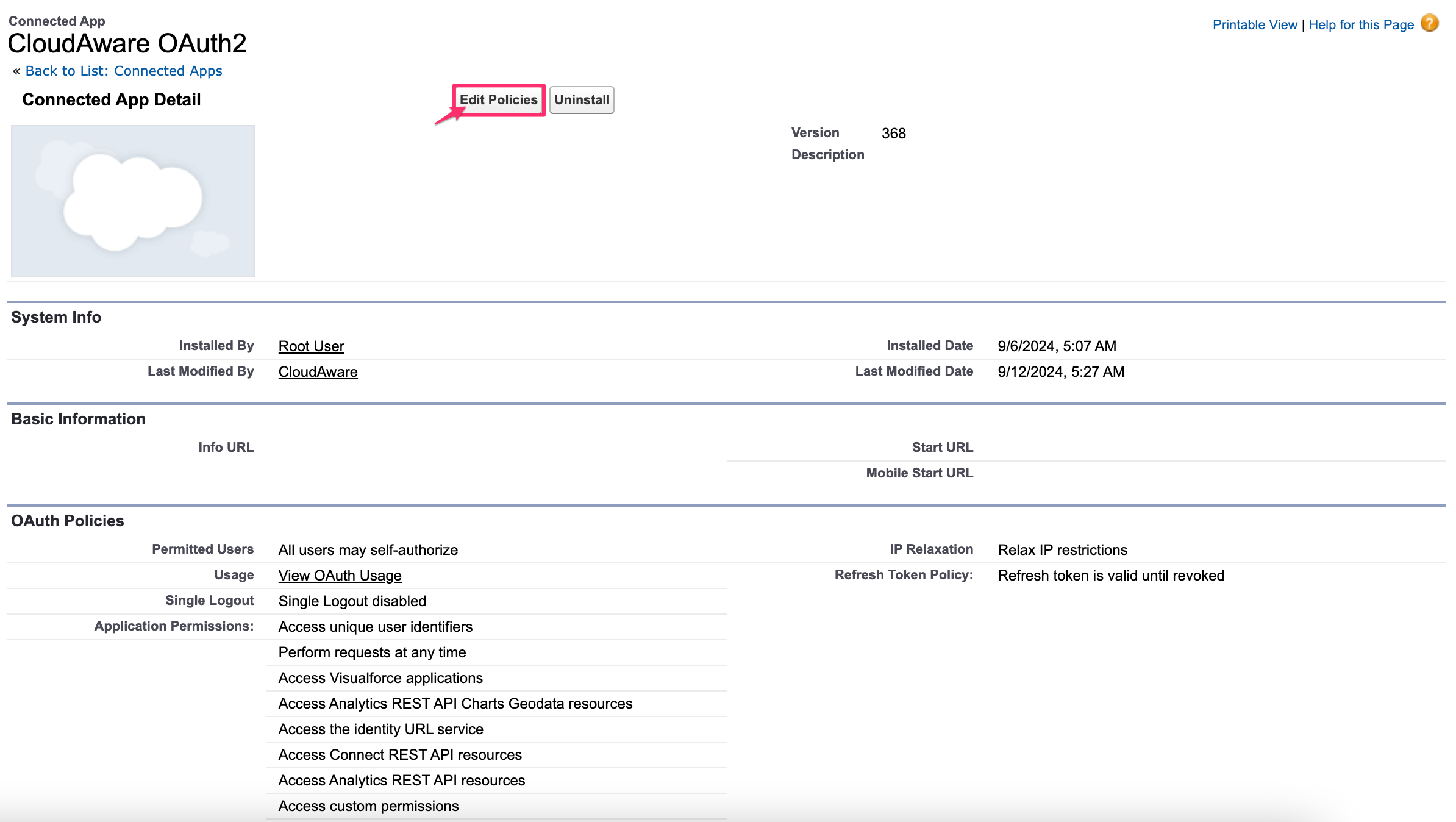Click the OAuth Policies section header
1456x822 pixels.
[67, 521]
